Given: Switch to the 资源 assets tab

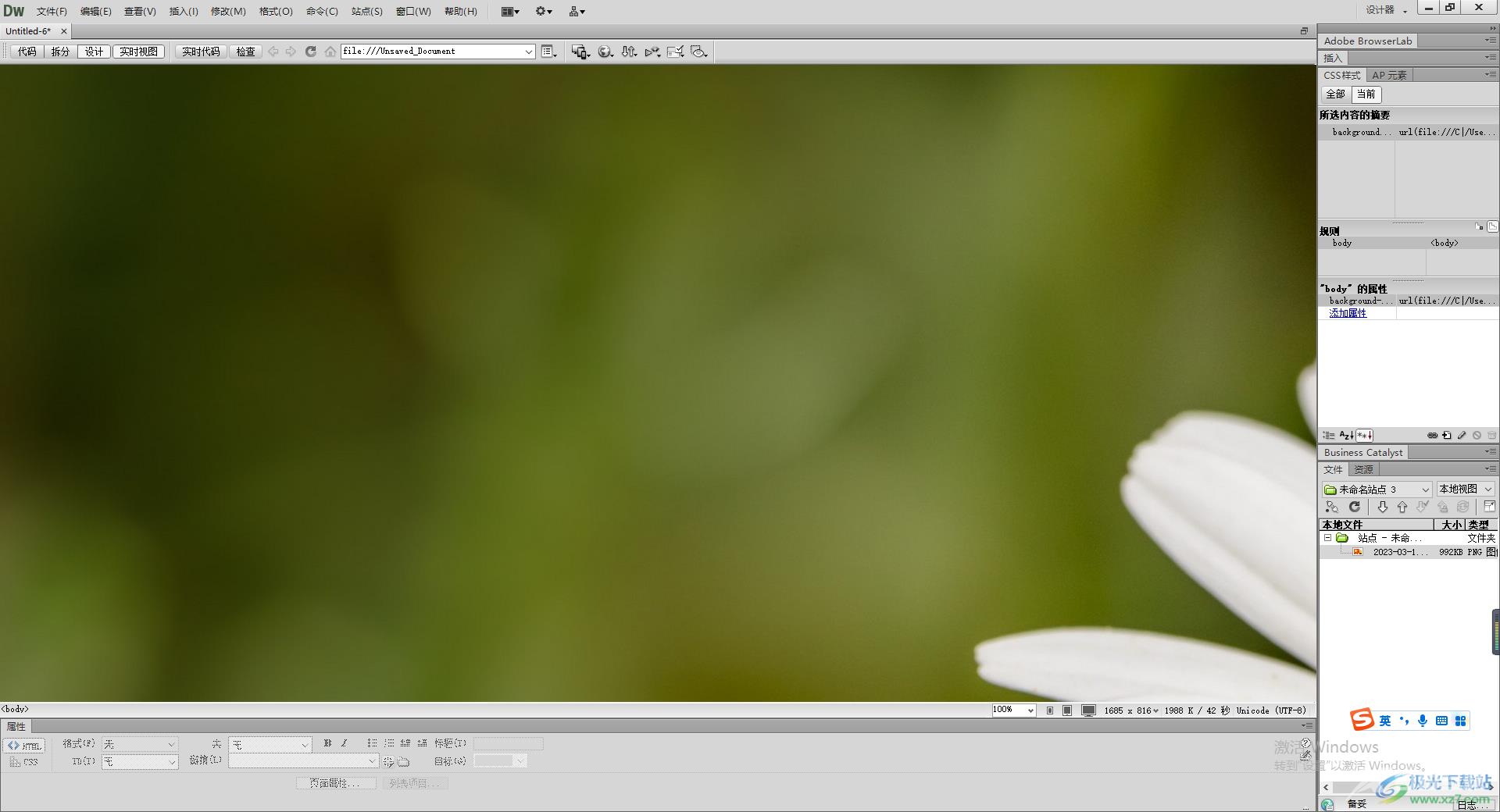Looking at the screenshot, I should tap(1363, 470).
